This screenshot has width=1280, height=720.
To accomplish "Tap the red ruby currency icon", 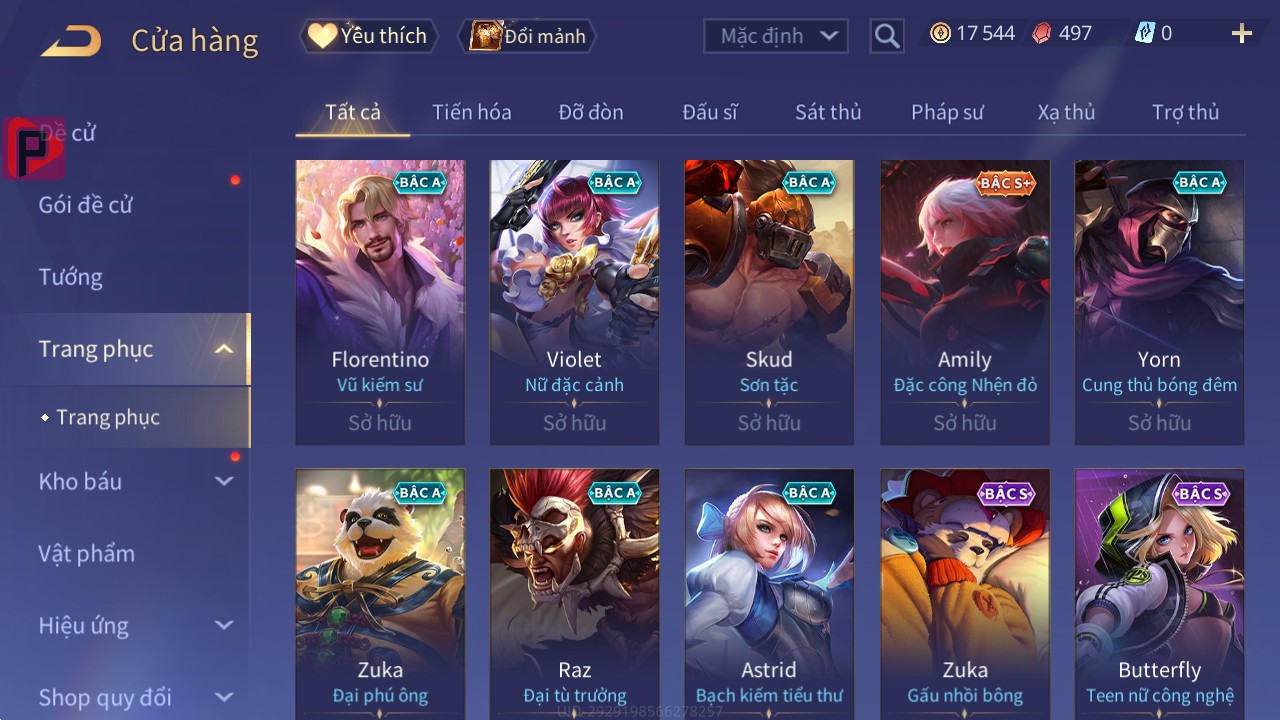I will click(x=1042, y=33).
